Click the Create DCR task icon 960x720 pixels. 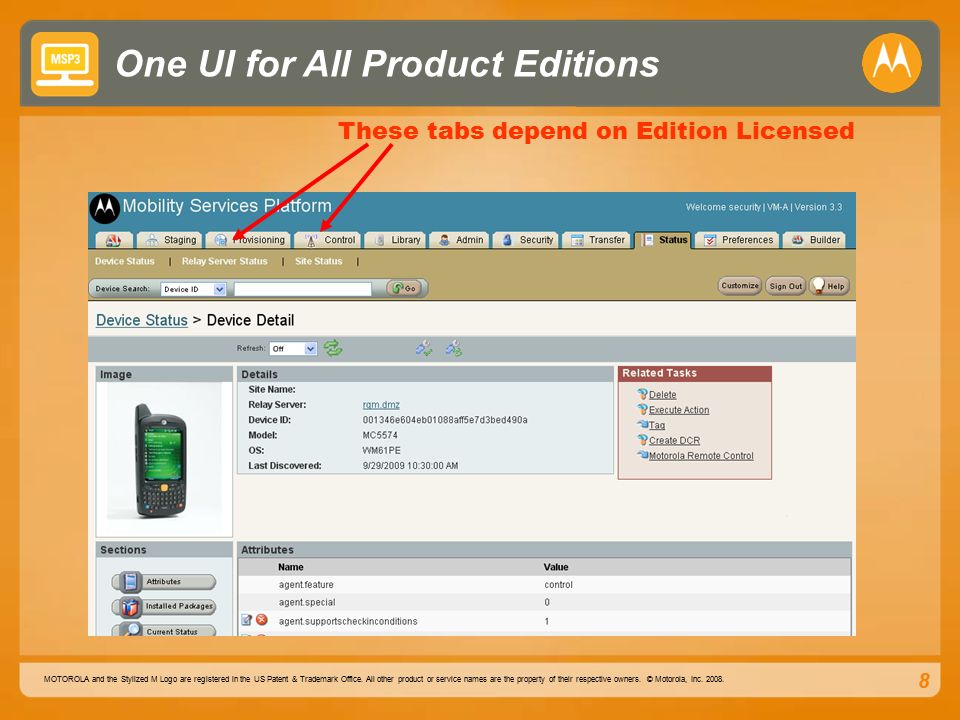coord(642,440)
